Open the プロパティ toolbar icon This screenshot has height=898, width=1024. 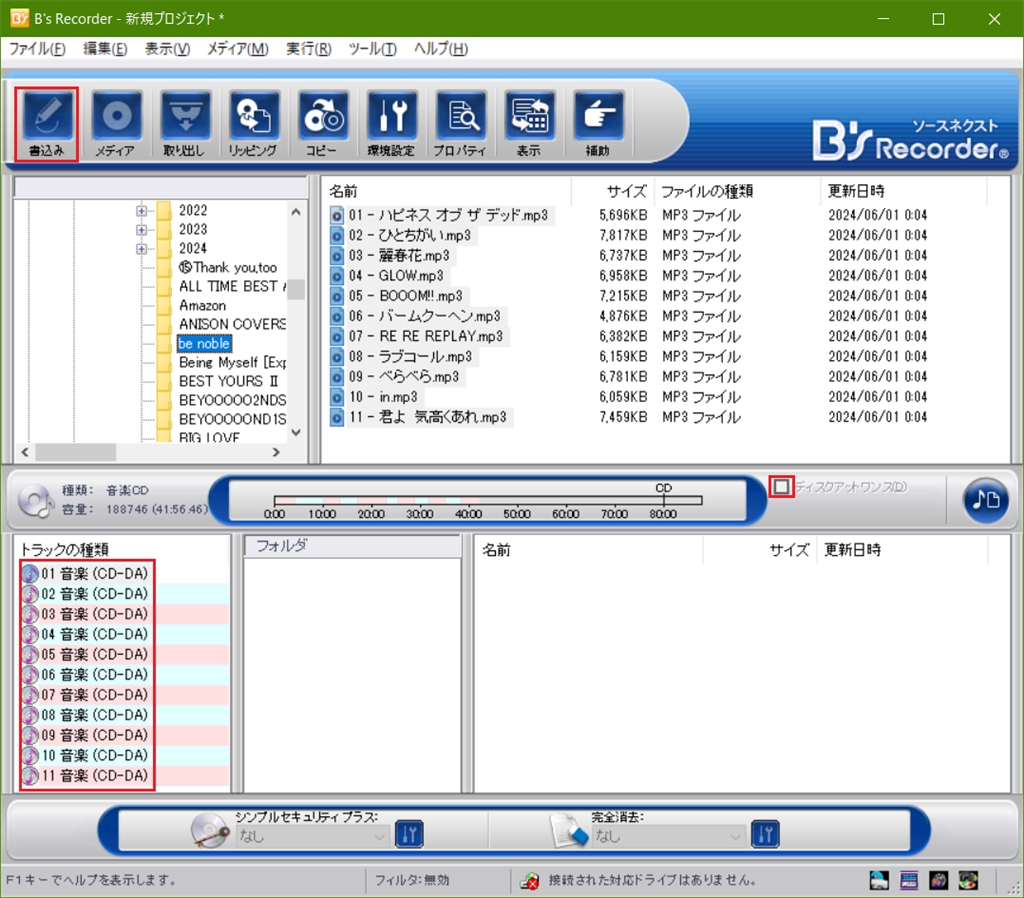pos(460,123)
